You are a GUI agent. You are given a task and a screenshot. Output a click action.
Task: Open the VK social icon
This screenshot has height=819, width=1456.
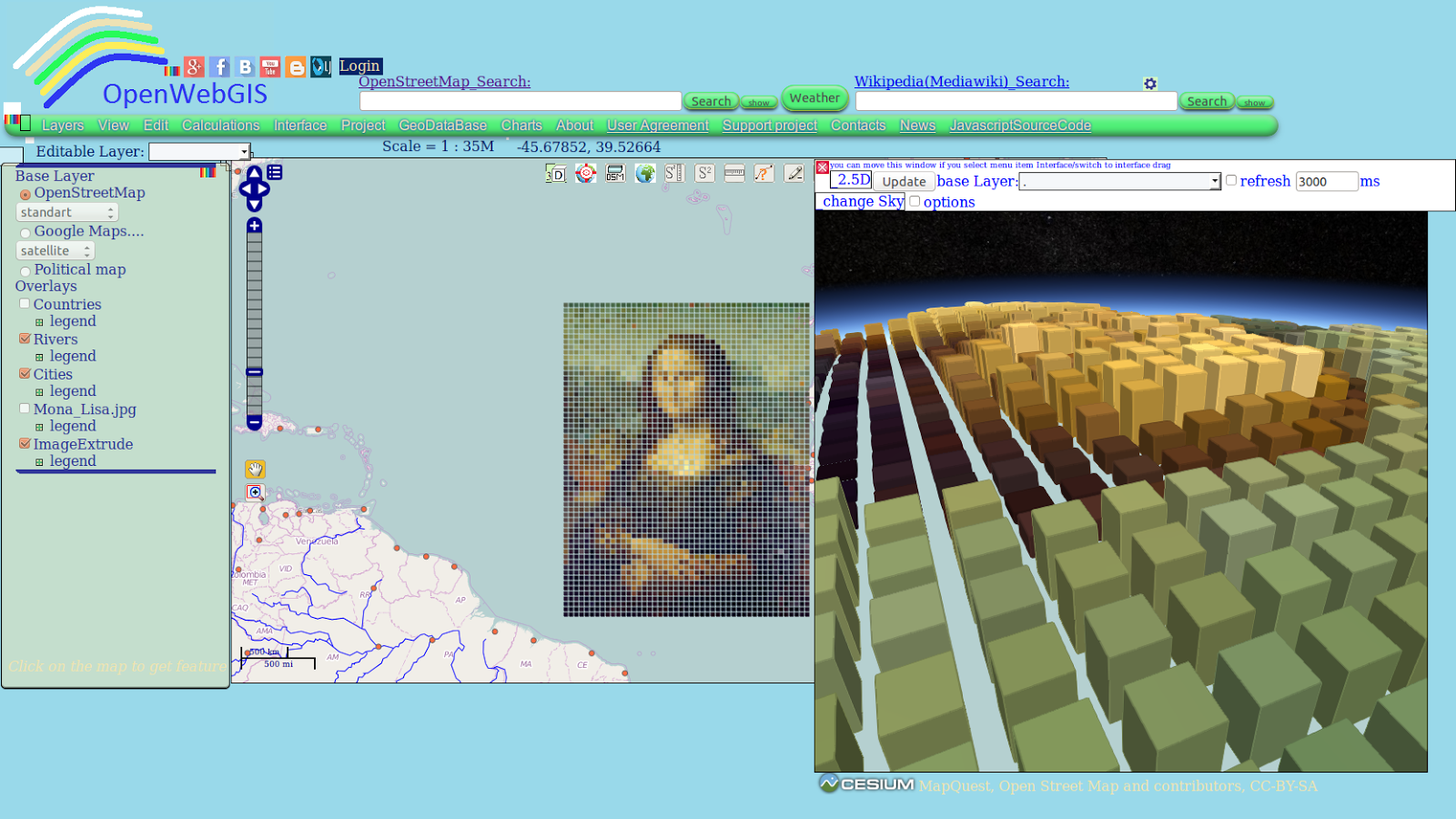click(245, 66)
